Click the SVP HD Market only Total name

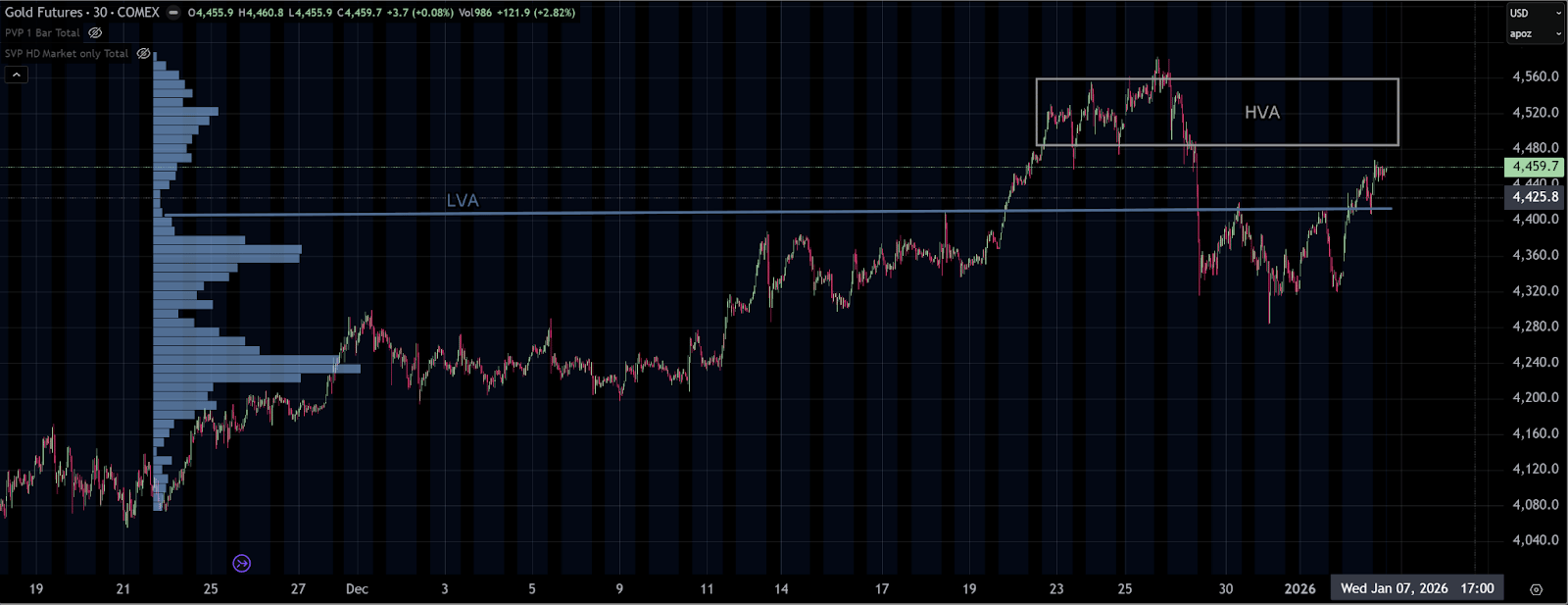[67, 54]
